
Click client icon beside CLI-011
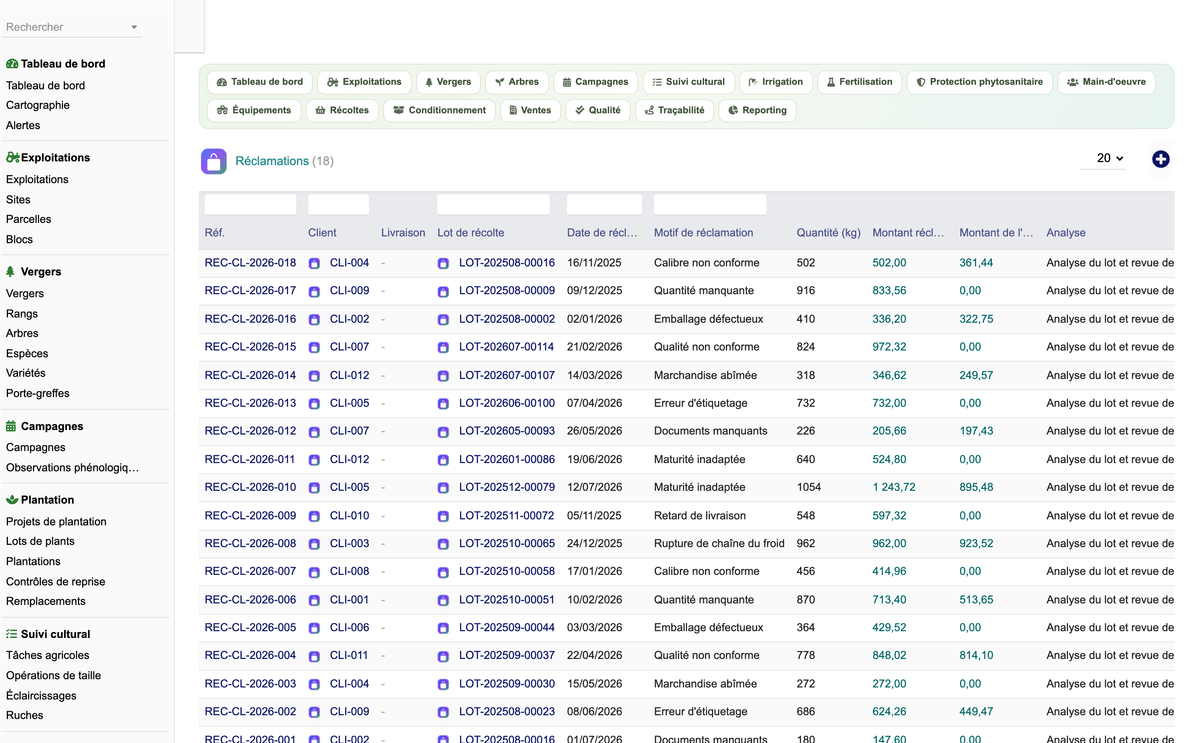(314, 657)
